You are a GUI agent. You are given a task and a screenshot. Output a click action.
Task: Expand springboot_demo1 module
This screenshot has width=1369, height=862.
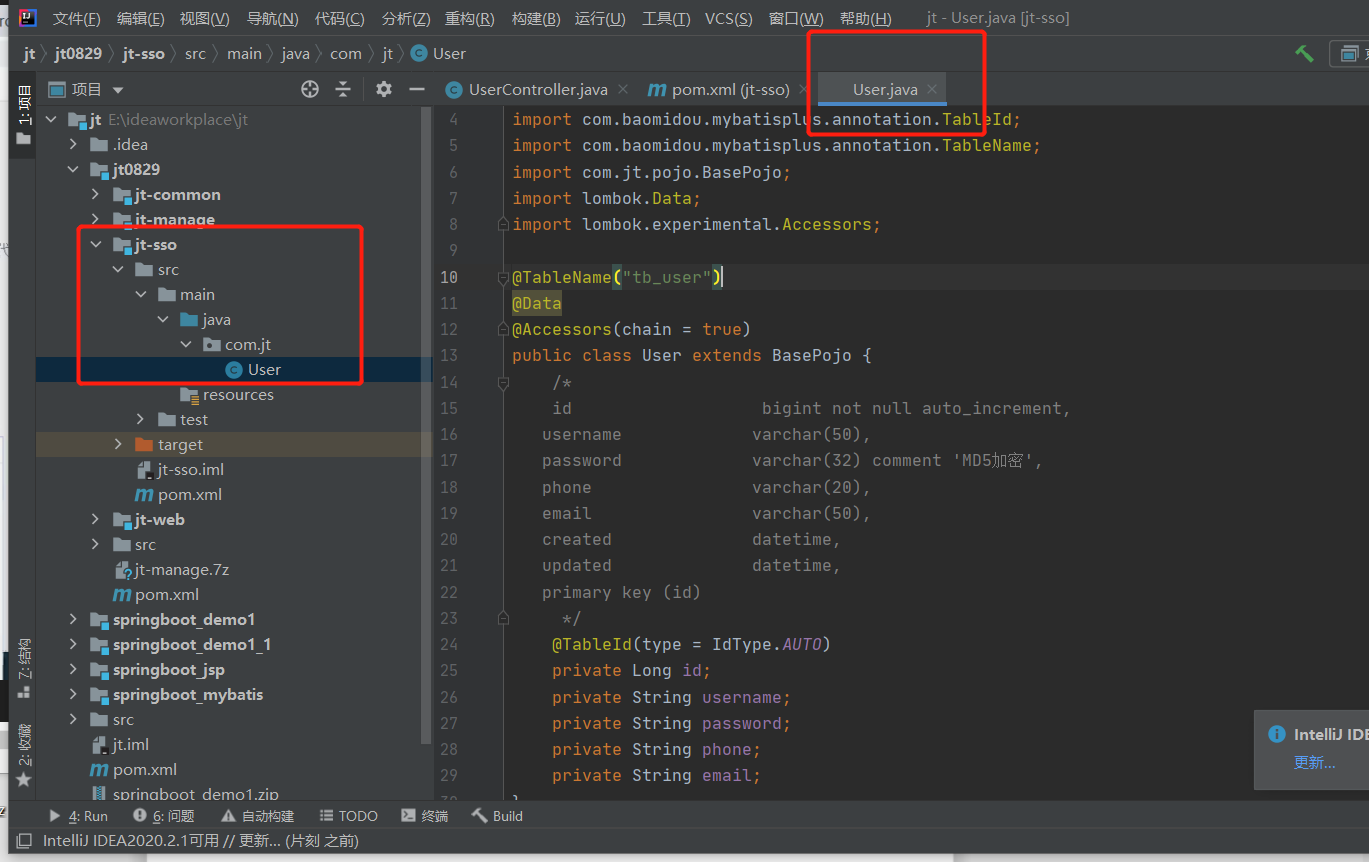[73, 620]
